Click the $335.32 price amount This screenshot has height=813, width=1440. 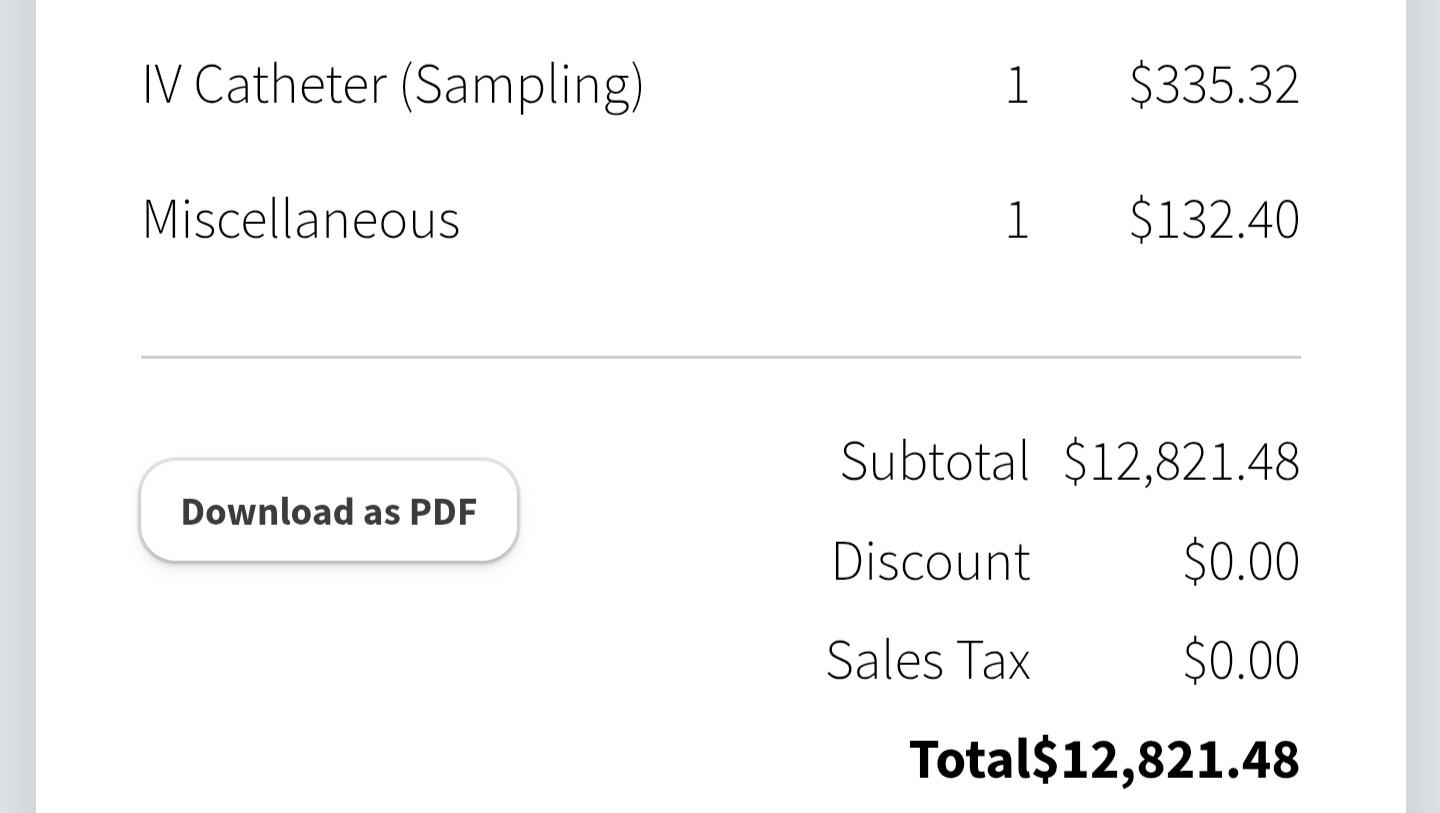click(x=1214, y=84)
